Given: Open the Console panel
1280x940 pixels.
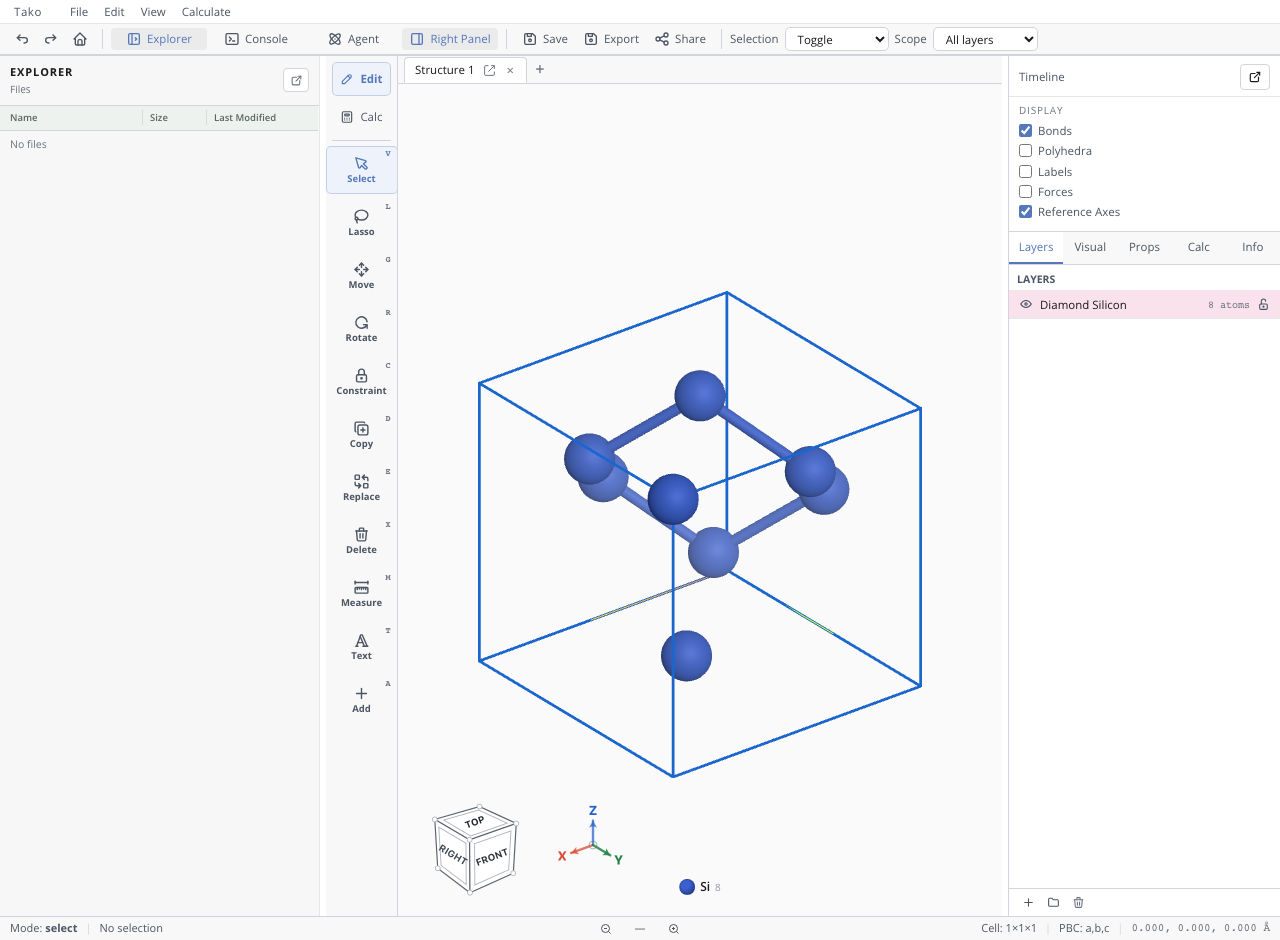Looking at the screenshot, I should [x=257, y=39].
